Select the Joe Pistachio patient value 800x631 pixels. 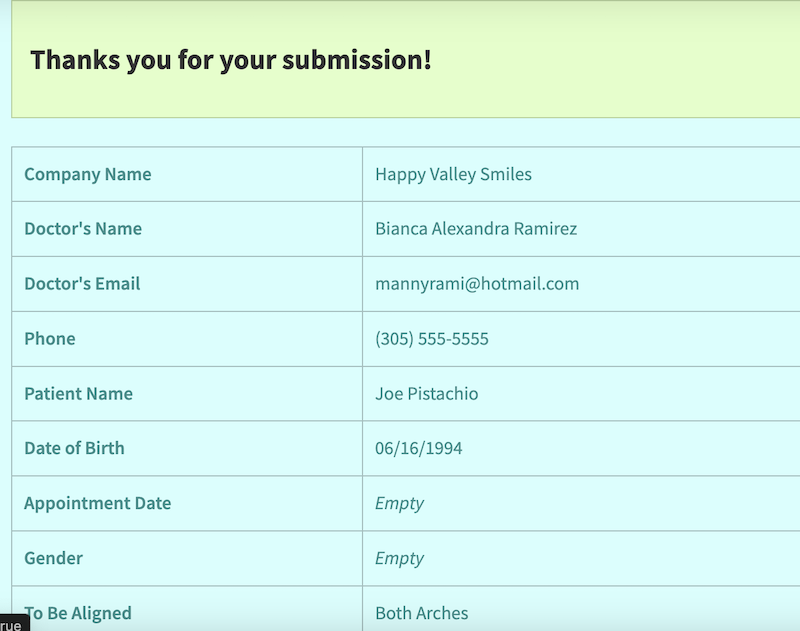(427, 394)
